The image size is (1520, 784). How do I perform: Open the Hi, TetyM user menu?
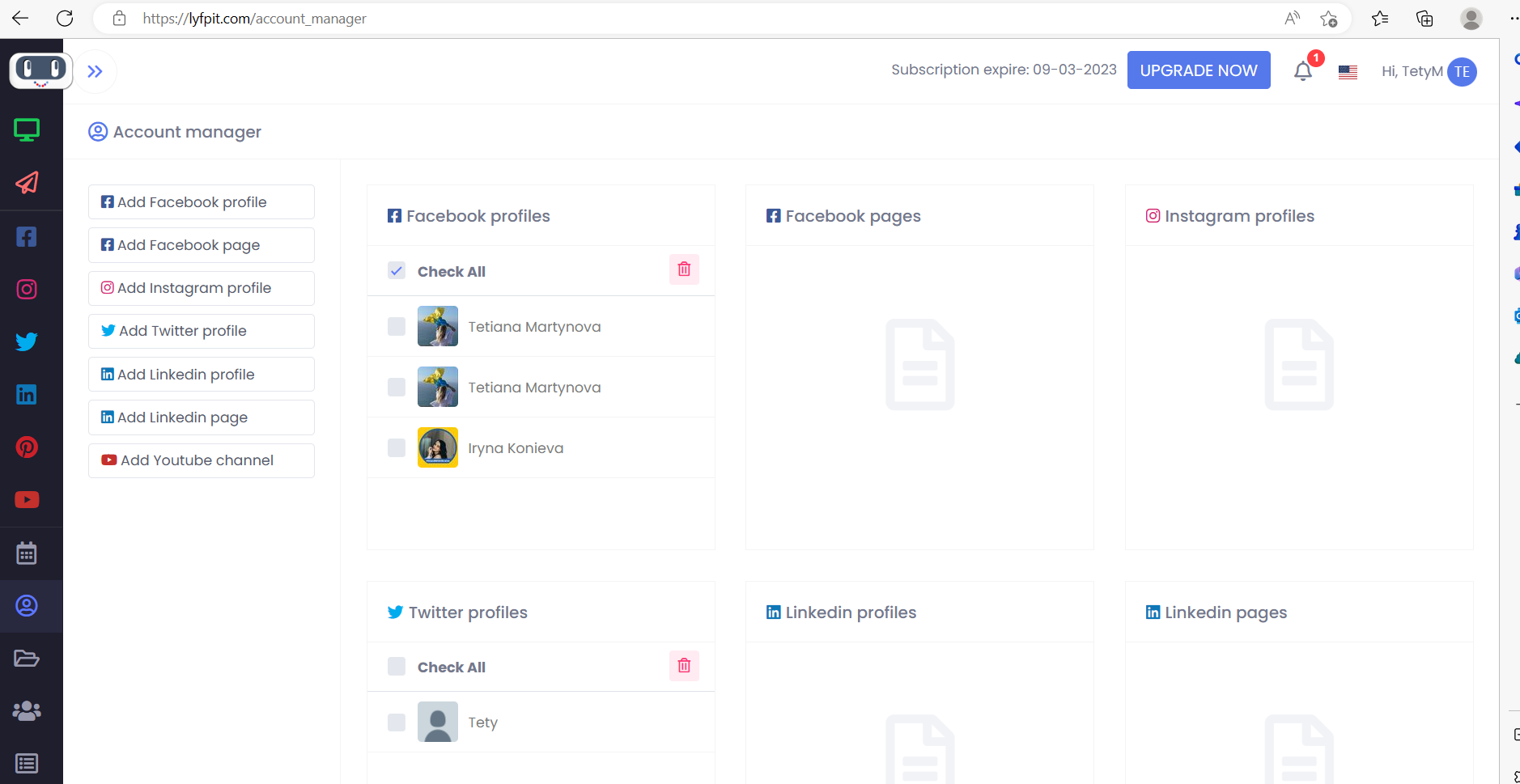point(1429,71)
